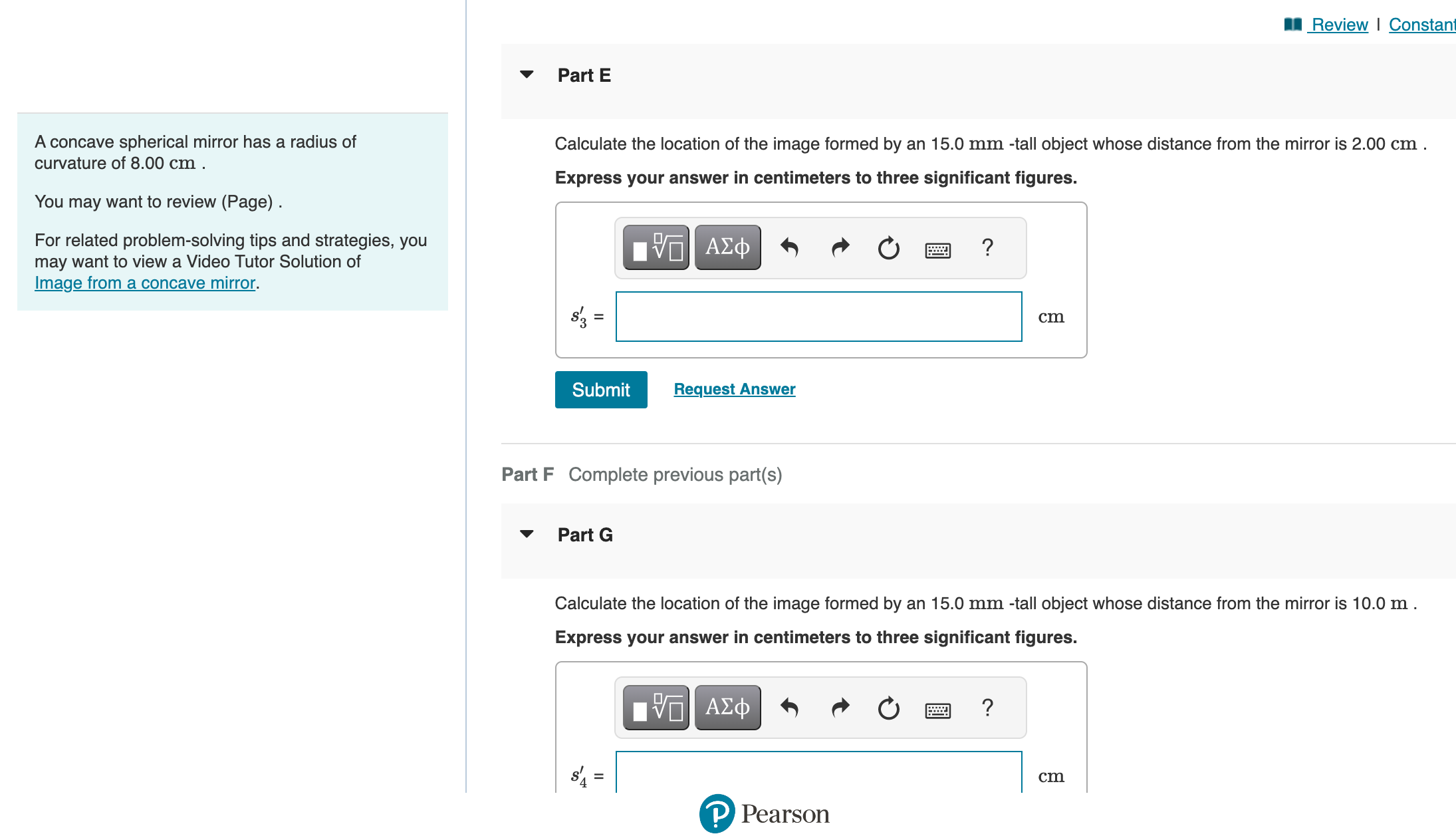The width and height of the screenshot is (1456, 838).
Task: Collapse the Part E section
Action: tap(526, 74)
